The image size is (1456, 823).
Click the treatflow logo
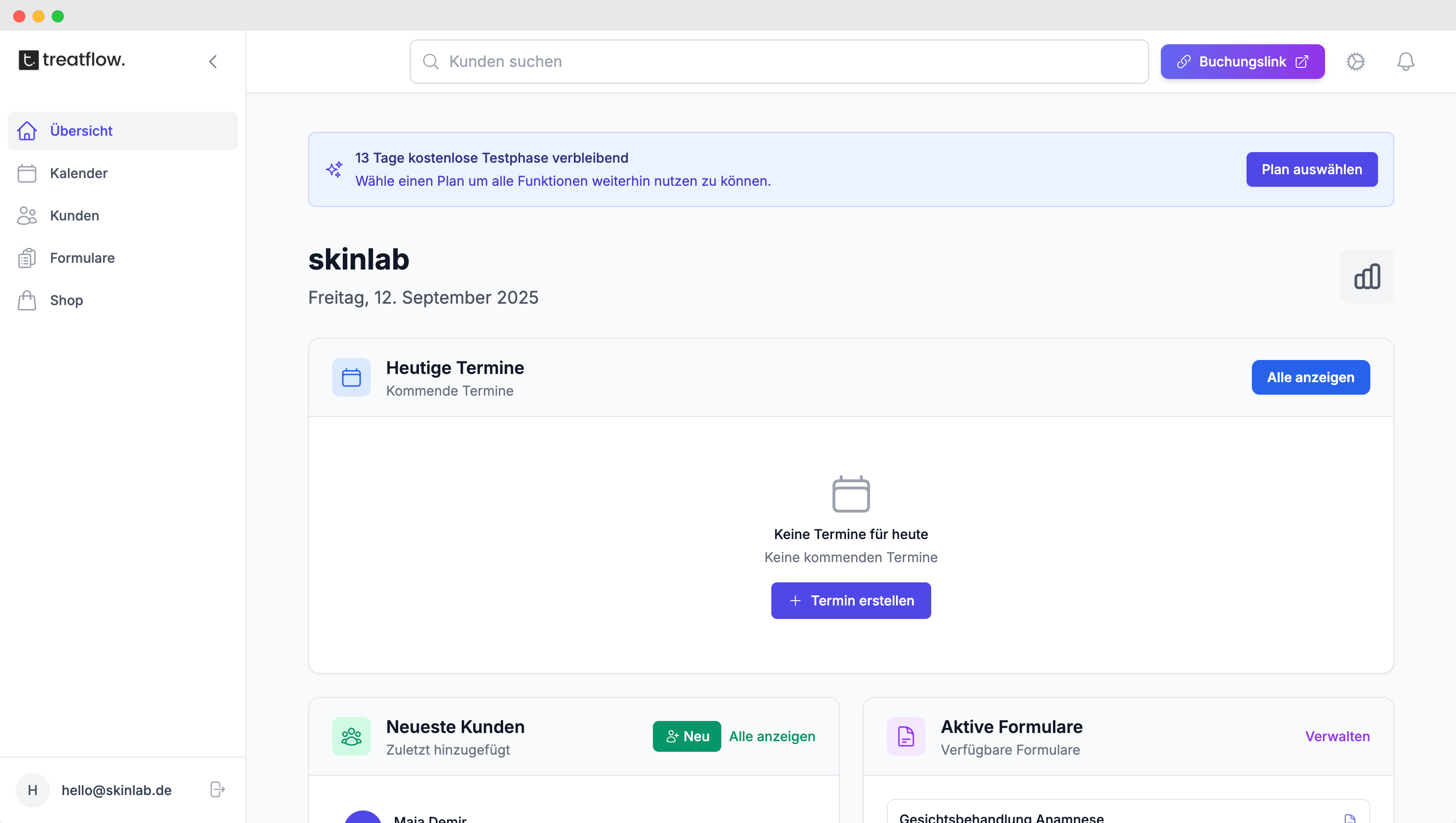pos(71,61)
